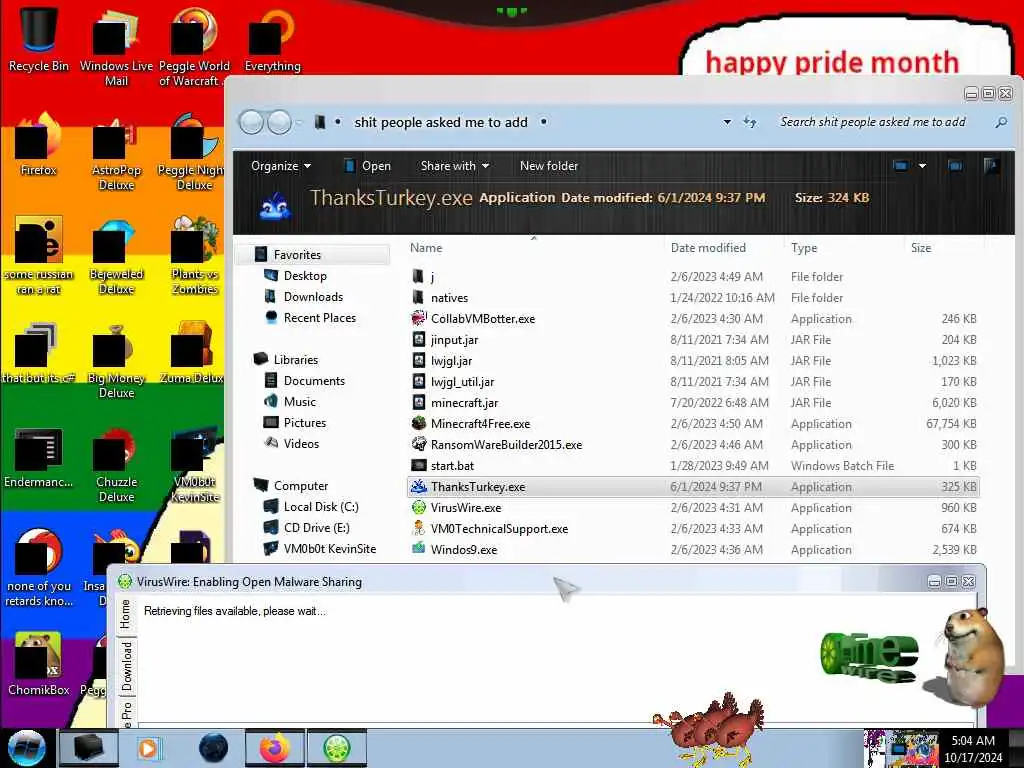The image size is (1024, 768).
Task: Click the file explorer taskbar button
Action: coord(88,748)
